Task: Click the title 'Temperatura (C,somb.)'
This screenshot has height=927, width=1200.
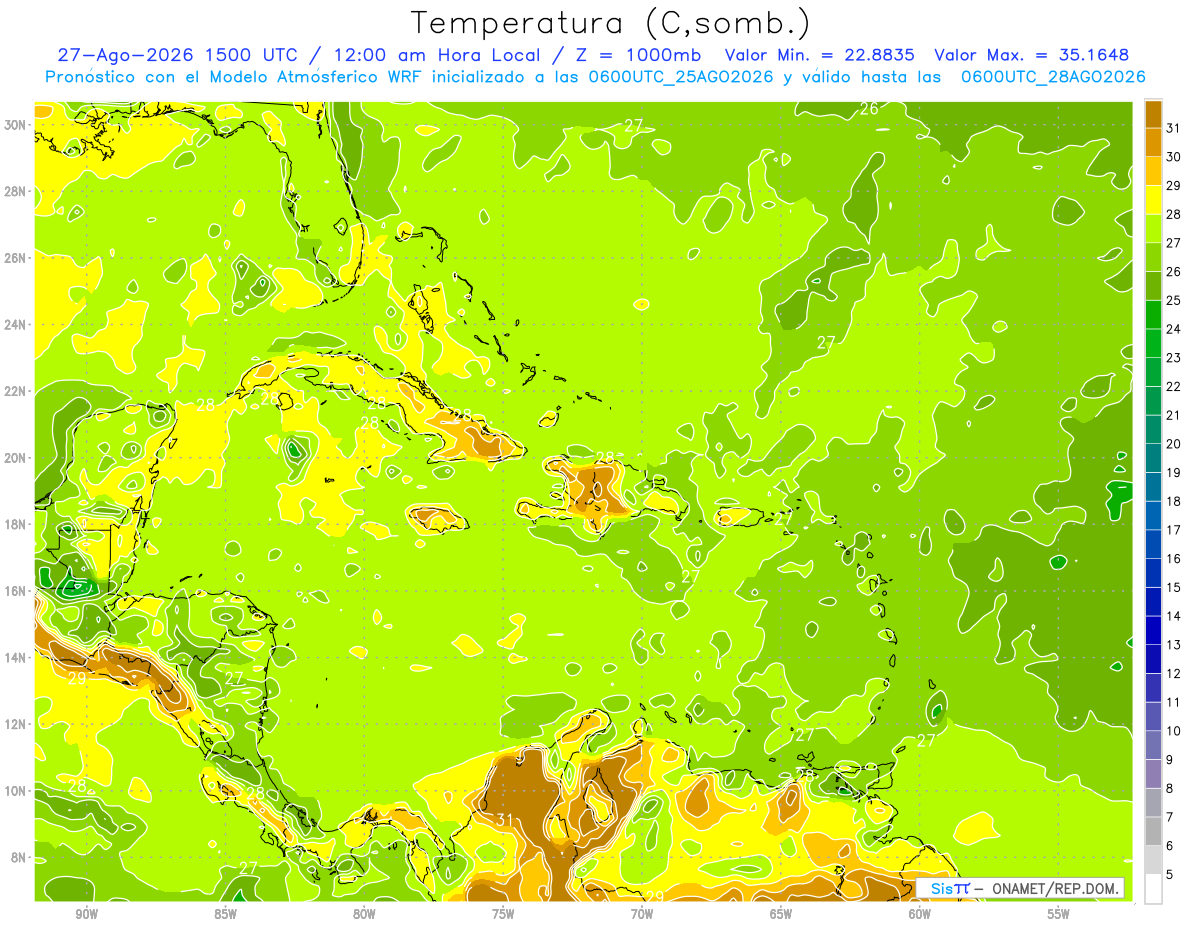Action: tap(610, 23)
